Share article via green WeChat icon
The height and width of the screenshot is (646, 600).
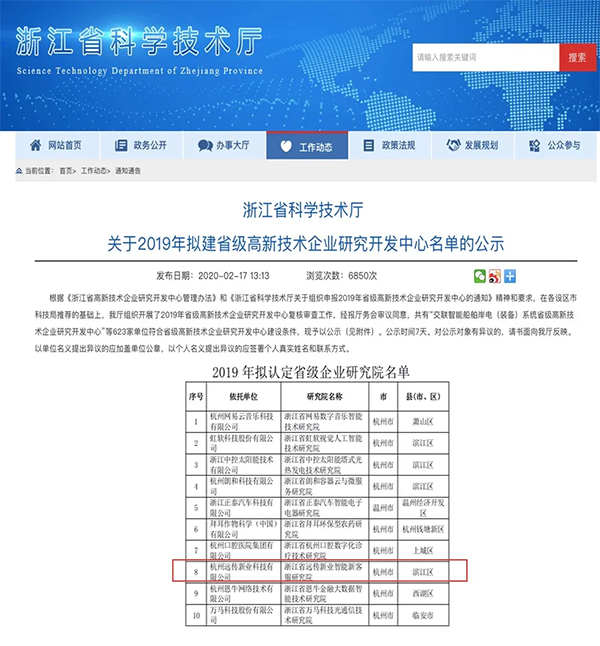coord(480,275)
